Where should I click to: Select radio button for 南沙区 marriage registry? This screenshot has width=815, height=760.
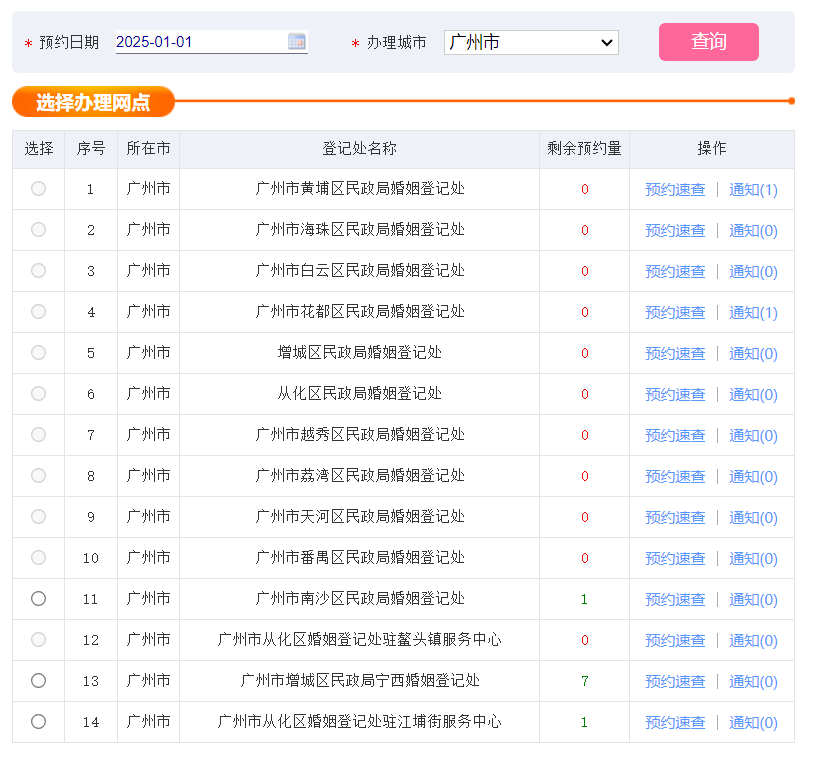click(38, 598)
